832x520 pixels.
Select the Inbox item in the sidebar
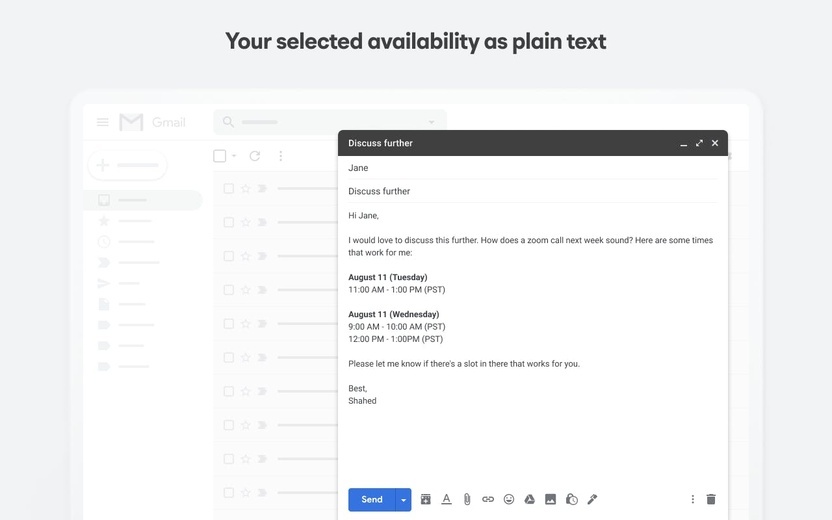tap(143, 200)
